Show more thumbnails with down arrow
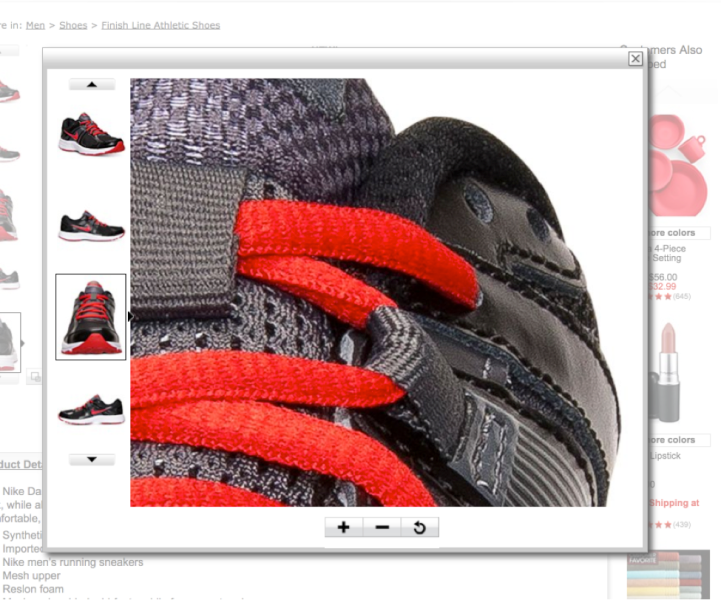Viewport: 721px width, 600px height. tap(92, 459)
